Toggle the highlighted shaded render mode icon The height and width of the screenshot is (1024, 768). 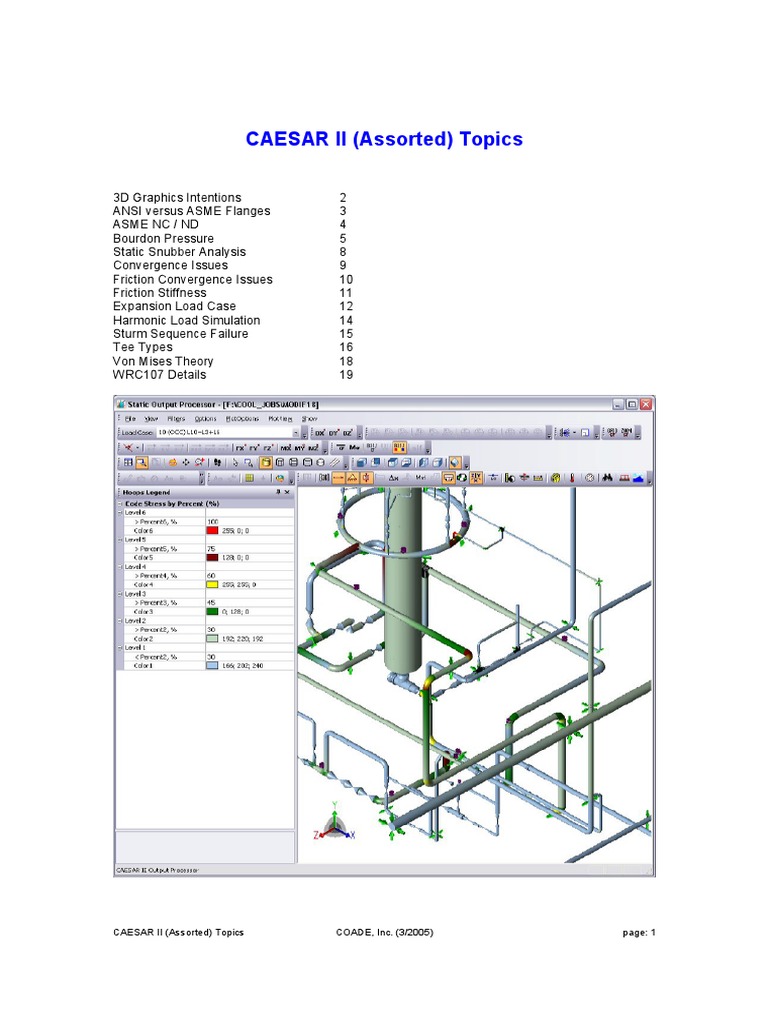click(x=266, y=462)
